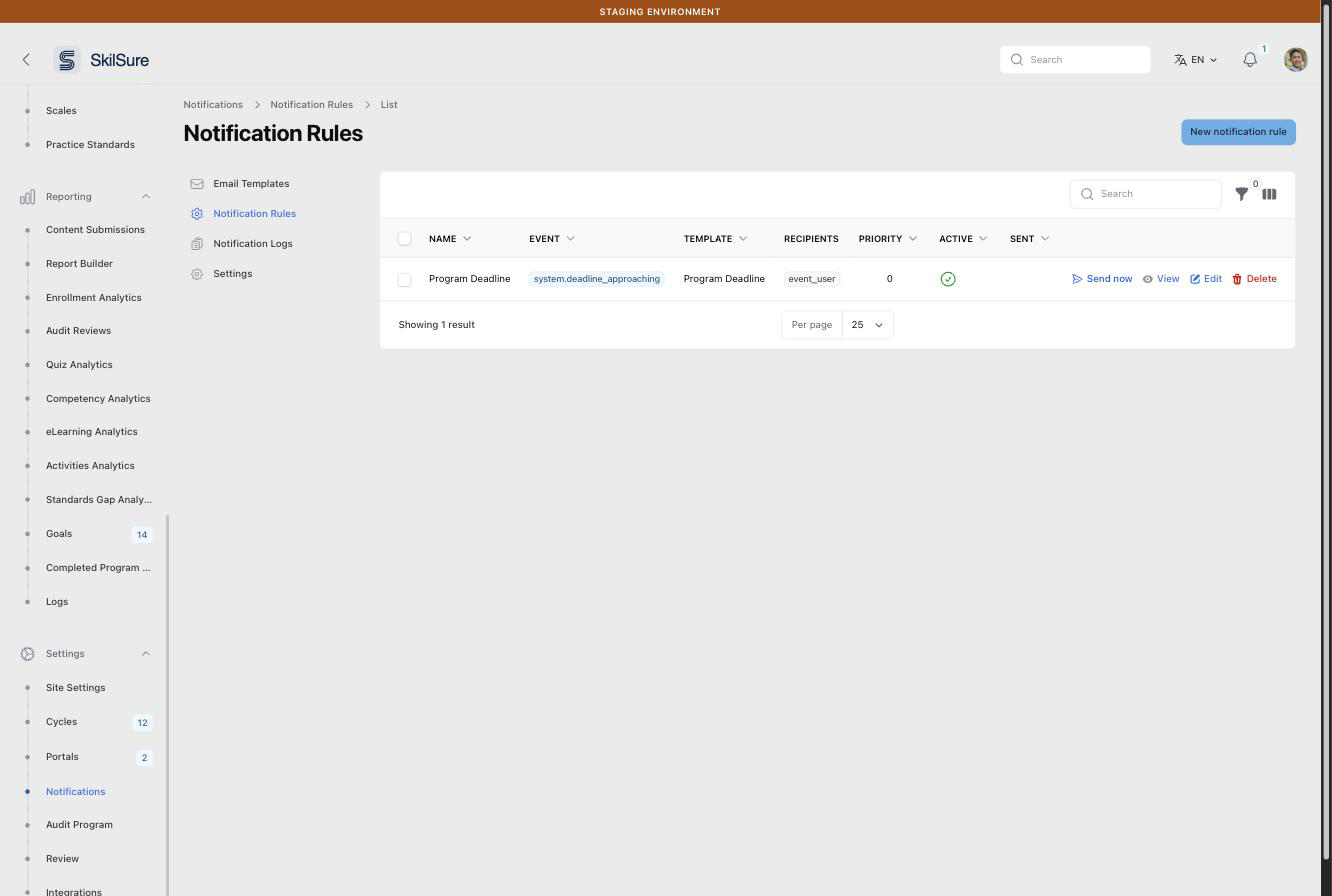
Task: Check the Program Deadline row checkbox
Action: click(x=404, y=280)
